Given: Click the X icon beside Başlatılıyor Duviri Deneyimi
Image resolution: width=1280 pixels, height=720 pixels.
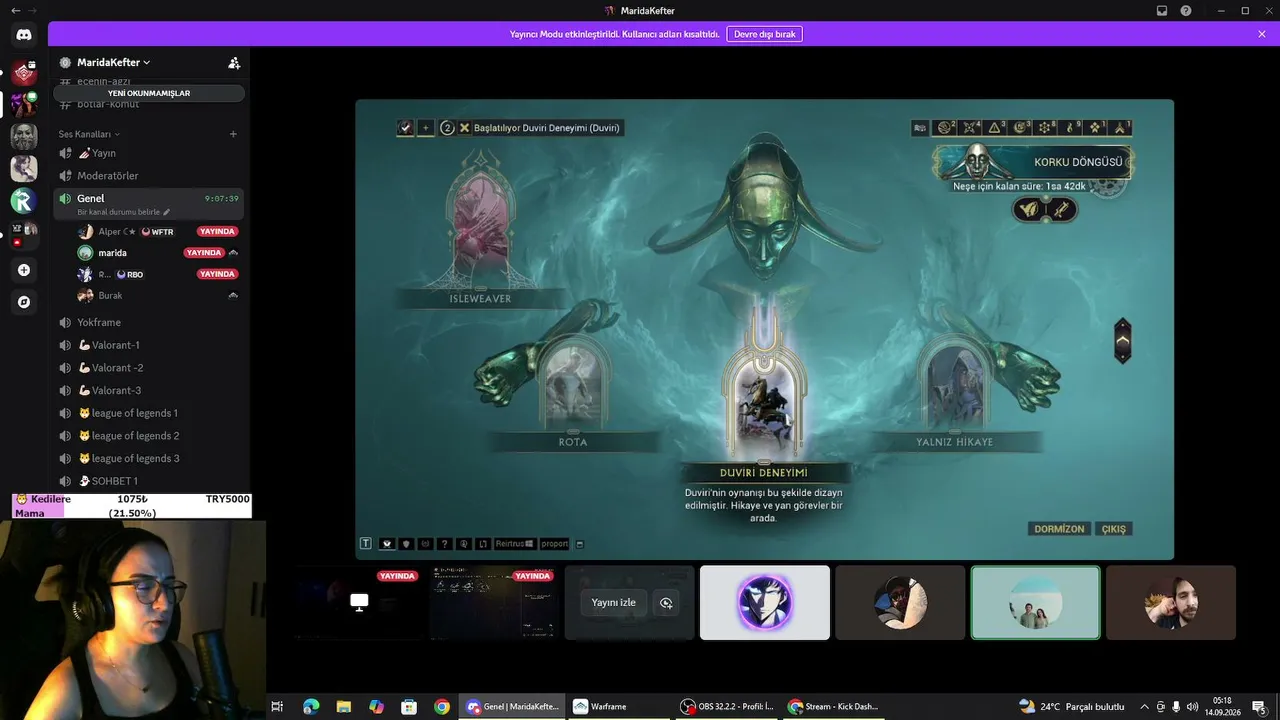Looking at the screenshot, I should click(465, 128).
